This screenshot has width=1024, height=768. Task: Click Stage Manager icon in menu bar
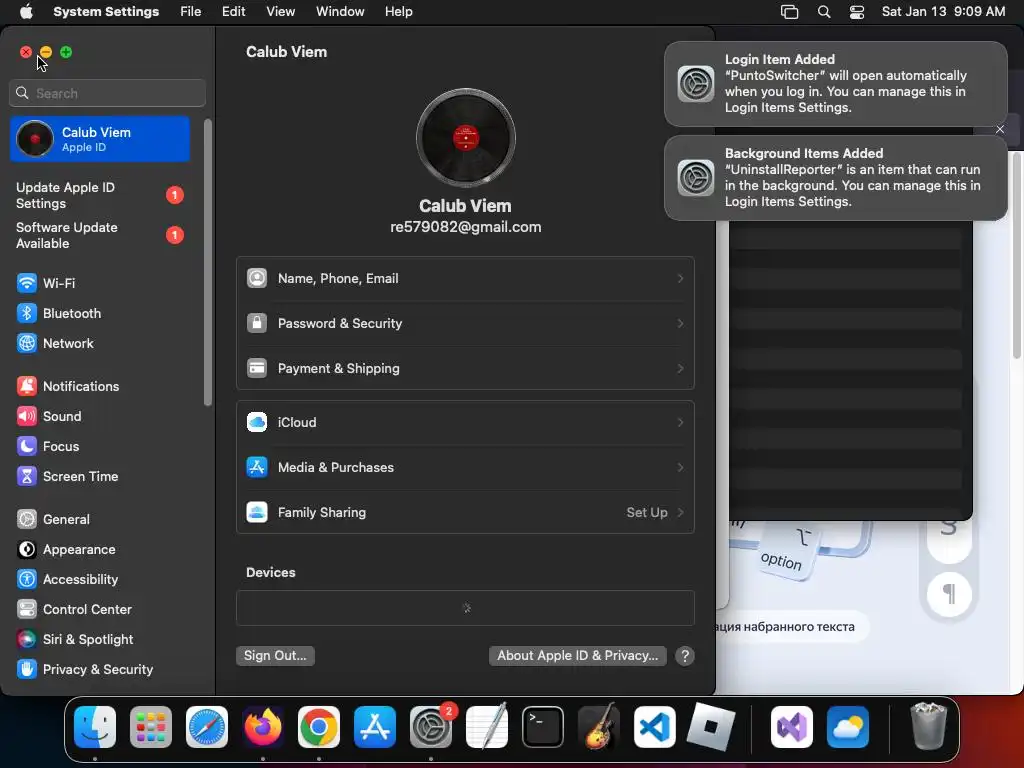coord(790,12)
